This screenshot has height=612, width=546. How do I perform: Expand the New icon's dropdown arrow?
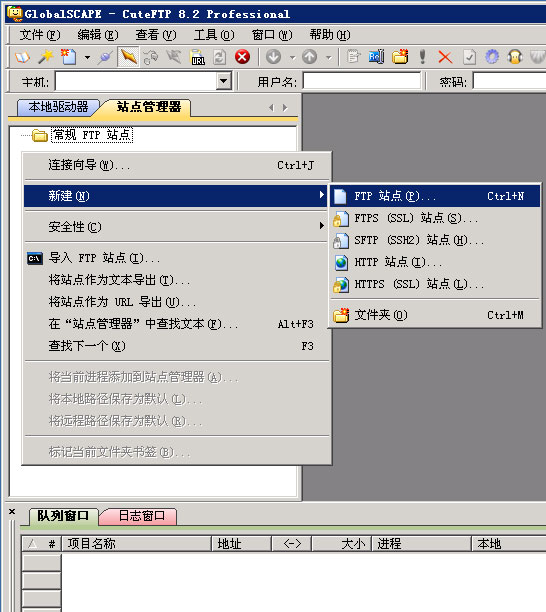point(87,58)
